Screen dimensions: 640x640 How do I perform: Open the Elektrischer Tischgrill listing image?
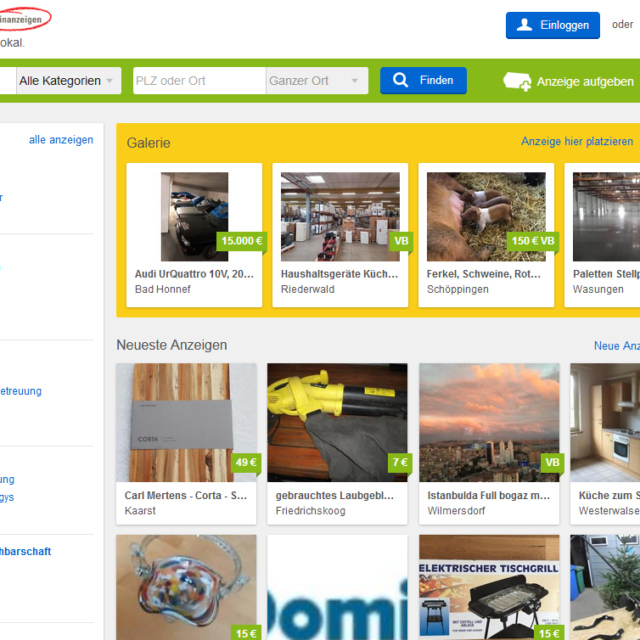coord(489,587)
